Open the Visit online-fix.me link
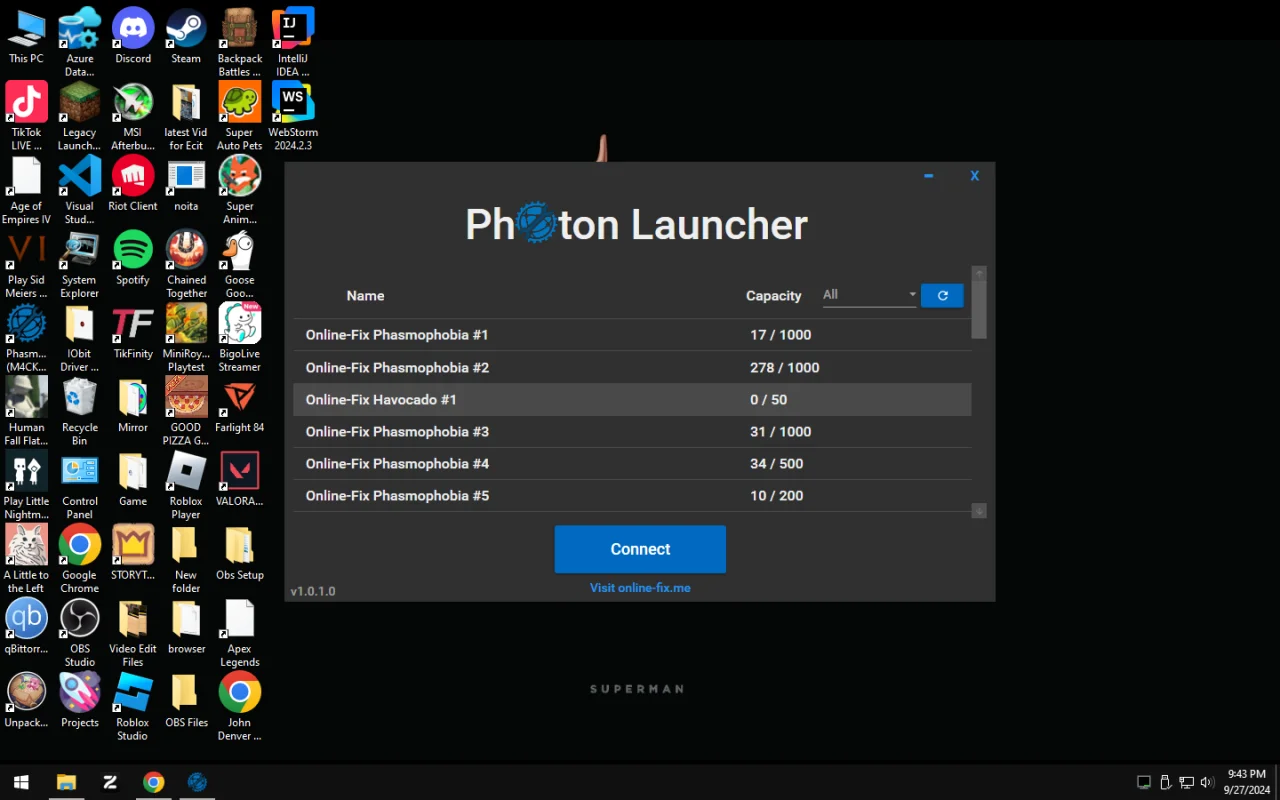 [x=640, y=588]
